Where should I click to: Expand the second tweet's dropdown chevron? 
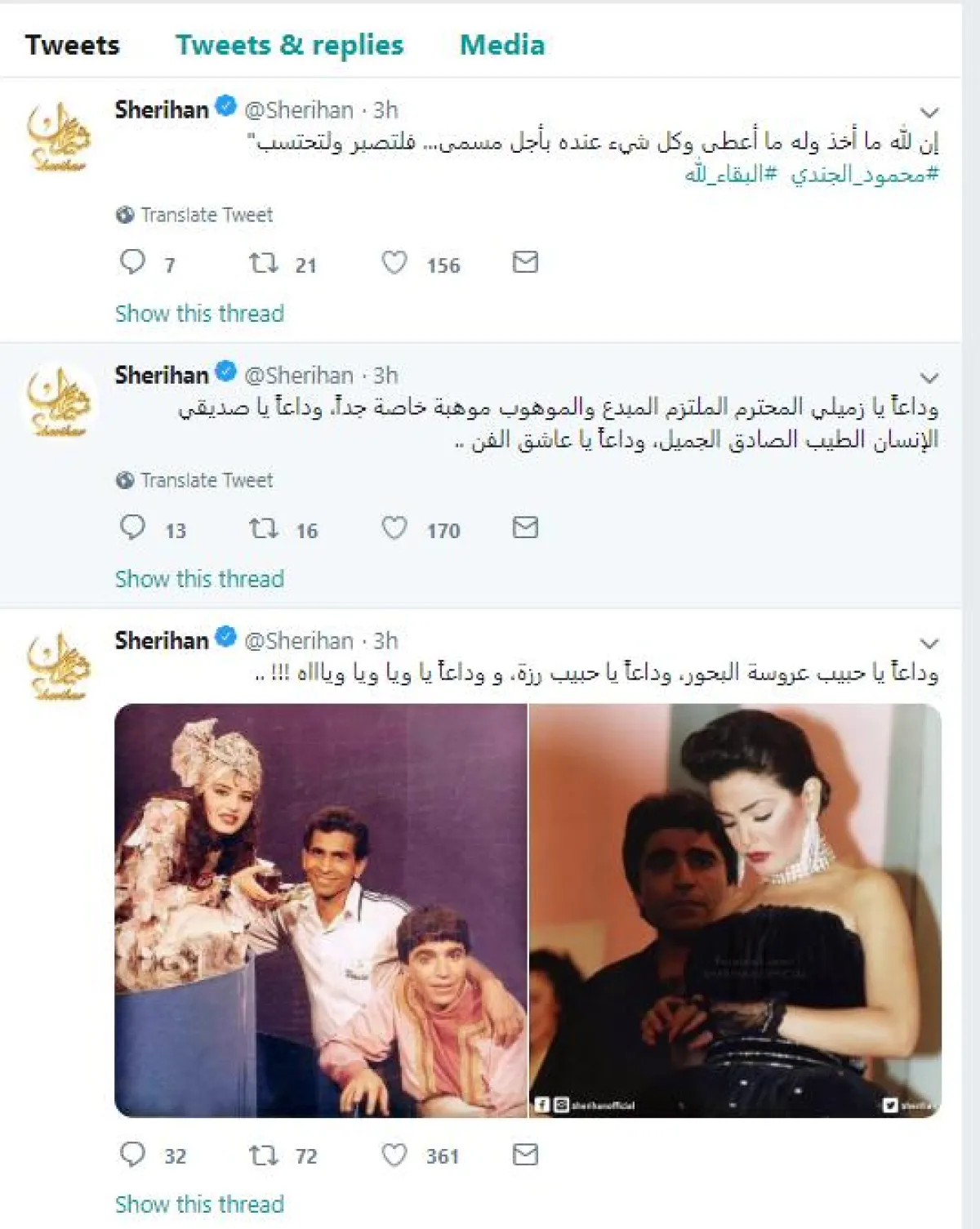pyautogui.click(x=929, y=377)
